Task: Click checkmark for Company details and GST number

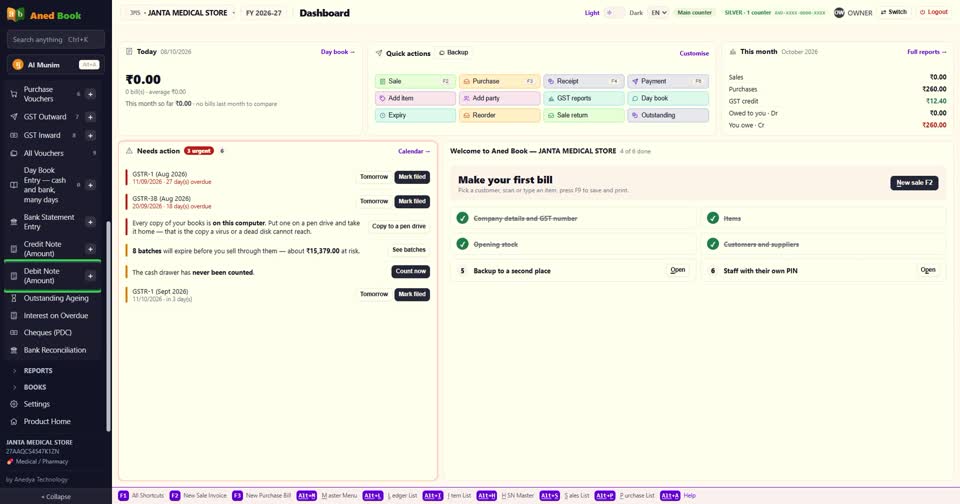Action: point(462,218)
